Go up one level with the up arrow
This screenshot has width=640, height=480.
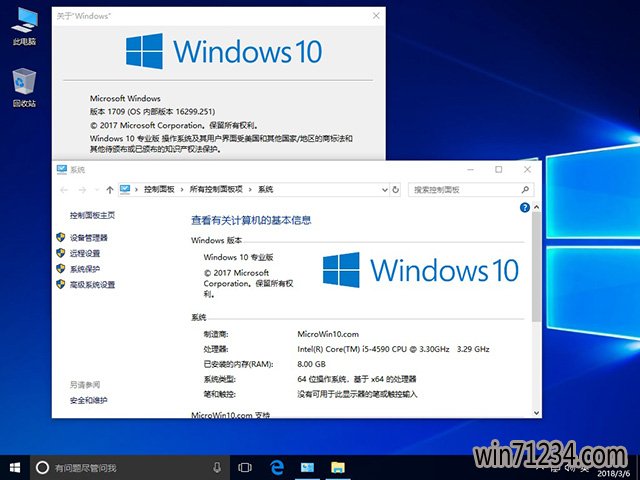(109, 190)
